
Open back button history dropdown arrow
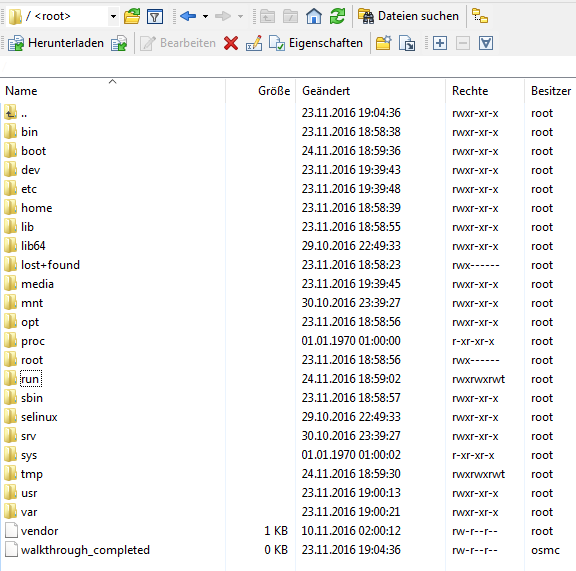click(206, 16)
